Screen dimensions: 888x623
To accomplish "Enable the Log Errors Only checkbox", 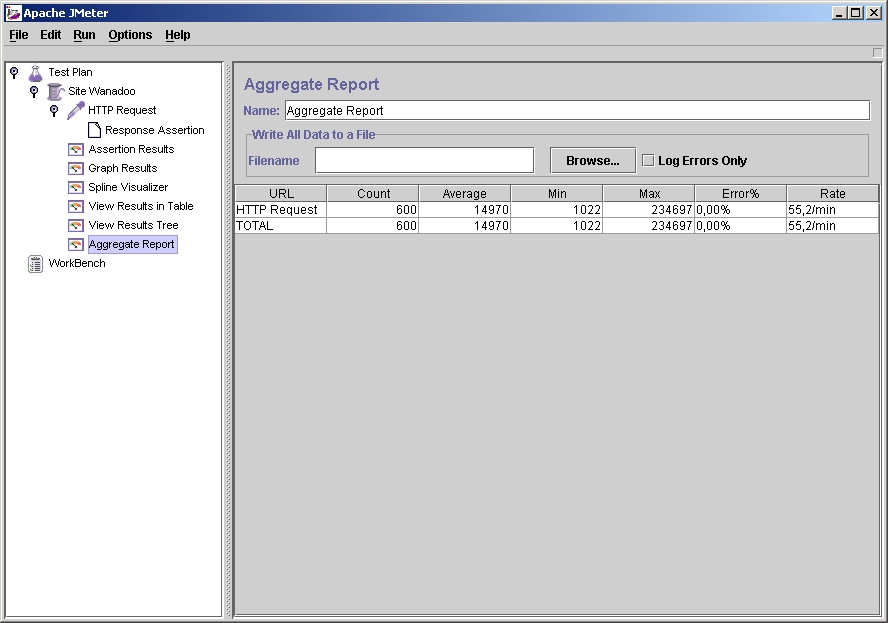I will click(x=648, y=160).
